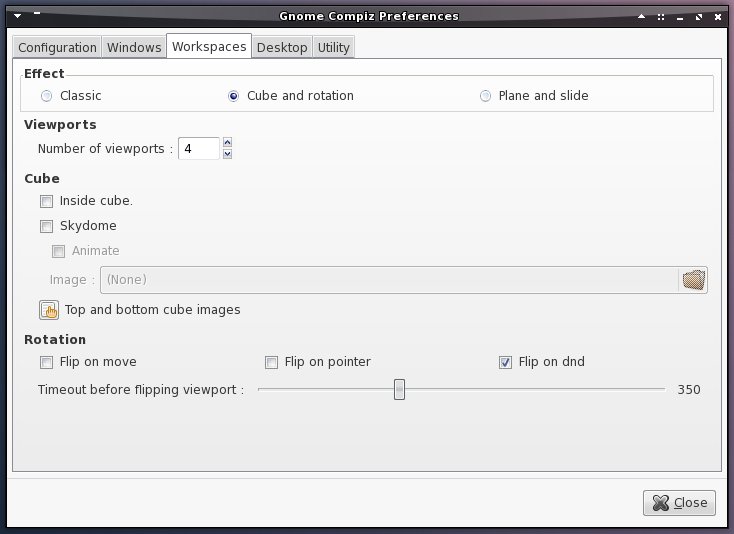Viewport: 734px width, 534px height.
Task: Click the Number of viewports label
Action: [x=105, y=149]
